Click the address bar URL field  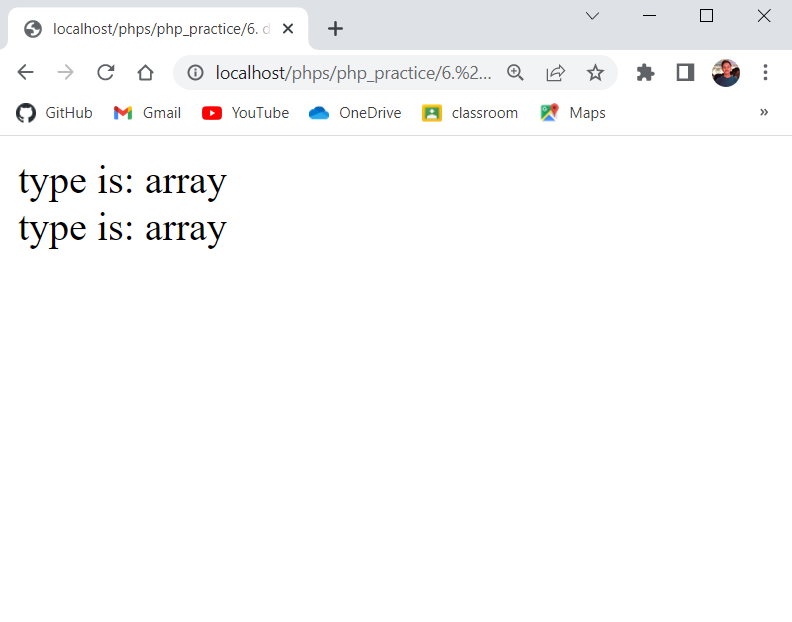click(x=350, y=72)
